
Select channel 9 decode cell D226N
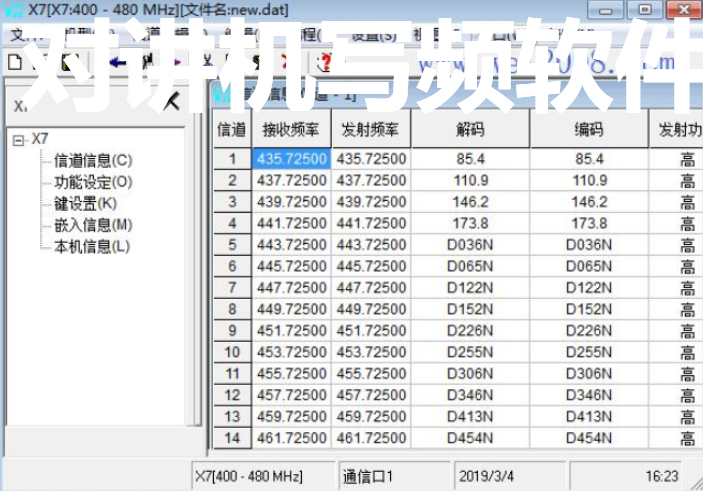pyautogui.click(x=470, y=330)
